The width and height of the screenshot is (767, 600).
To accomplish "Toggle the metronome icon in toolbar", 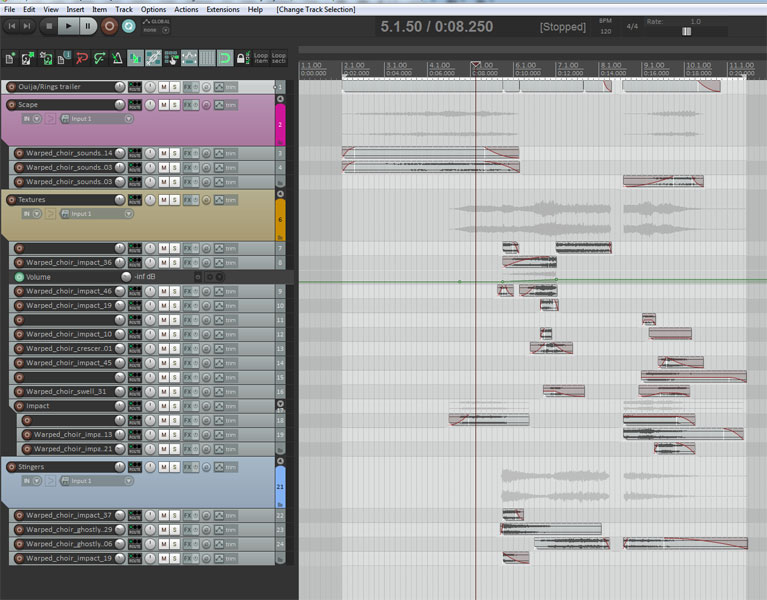I will 117,59.
